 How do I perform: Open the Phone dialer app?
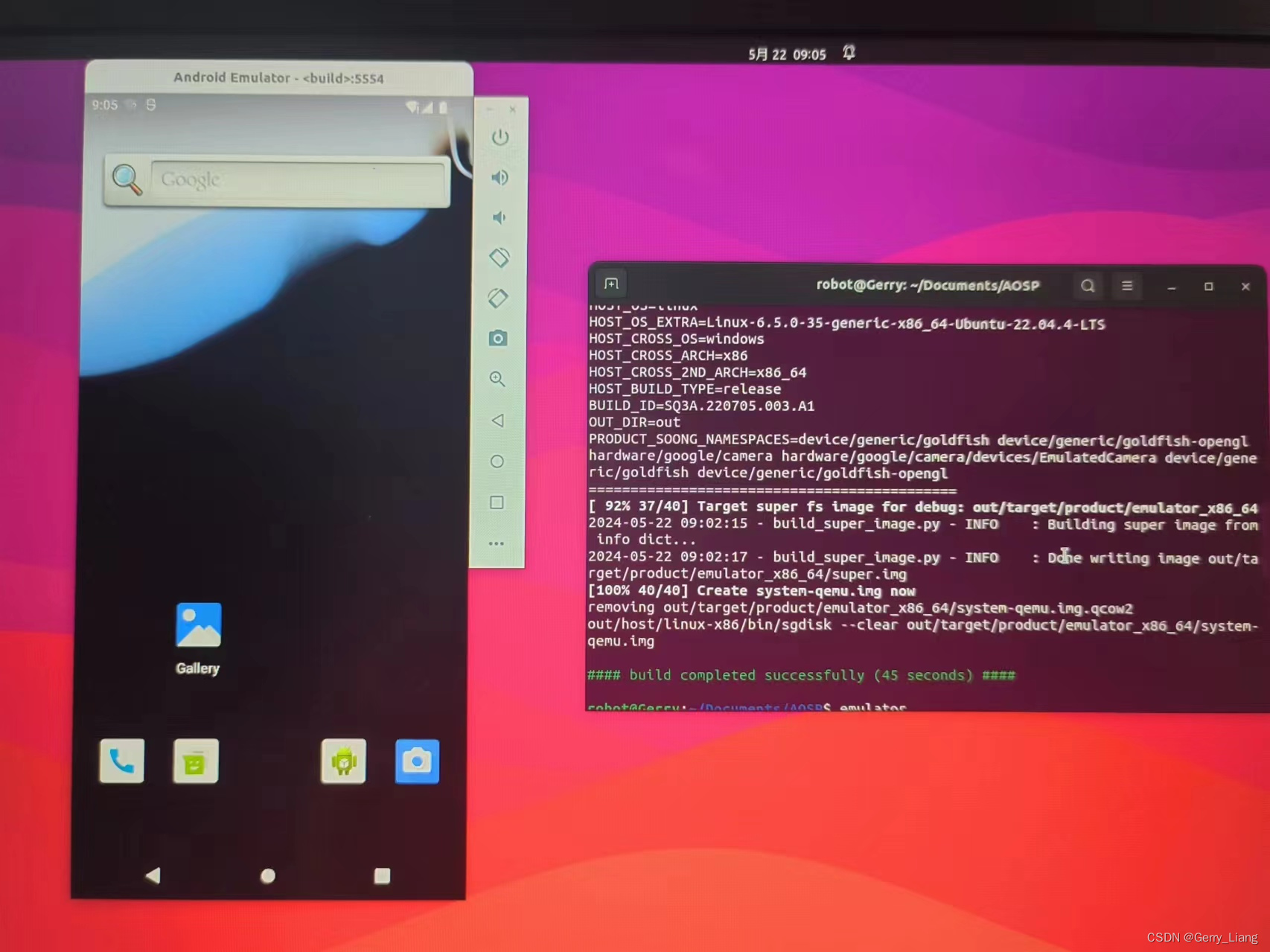point(122,761)
